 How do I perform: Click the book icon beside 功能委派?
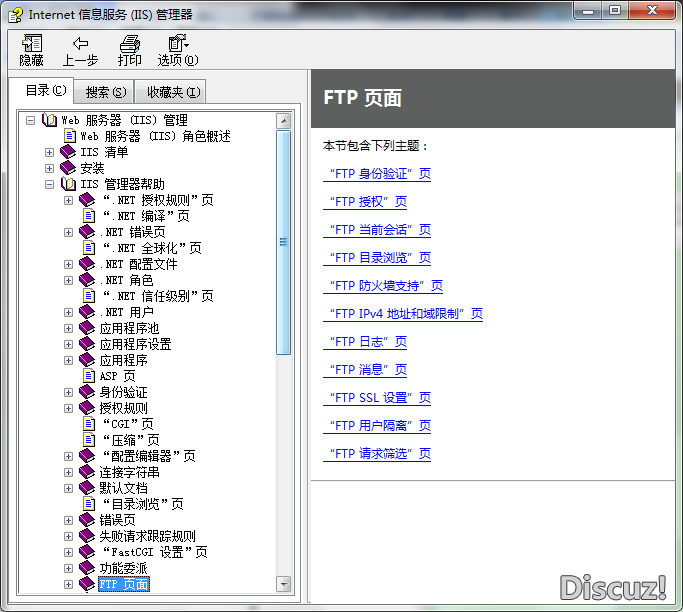click(x=87, y=568)
